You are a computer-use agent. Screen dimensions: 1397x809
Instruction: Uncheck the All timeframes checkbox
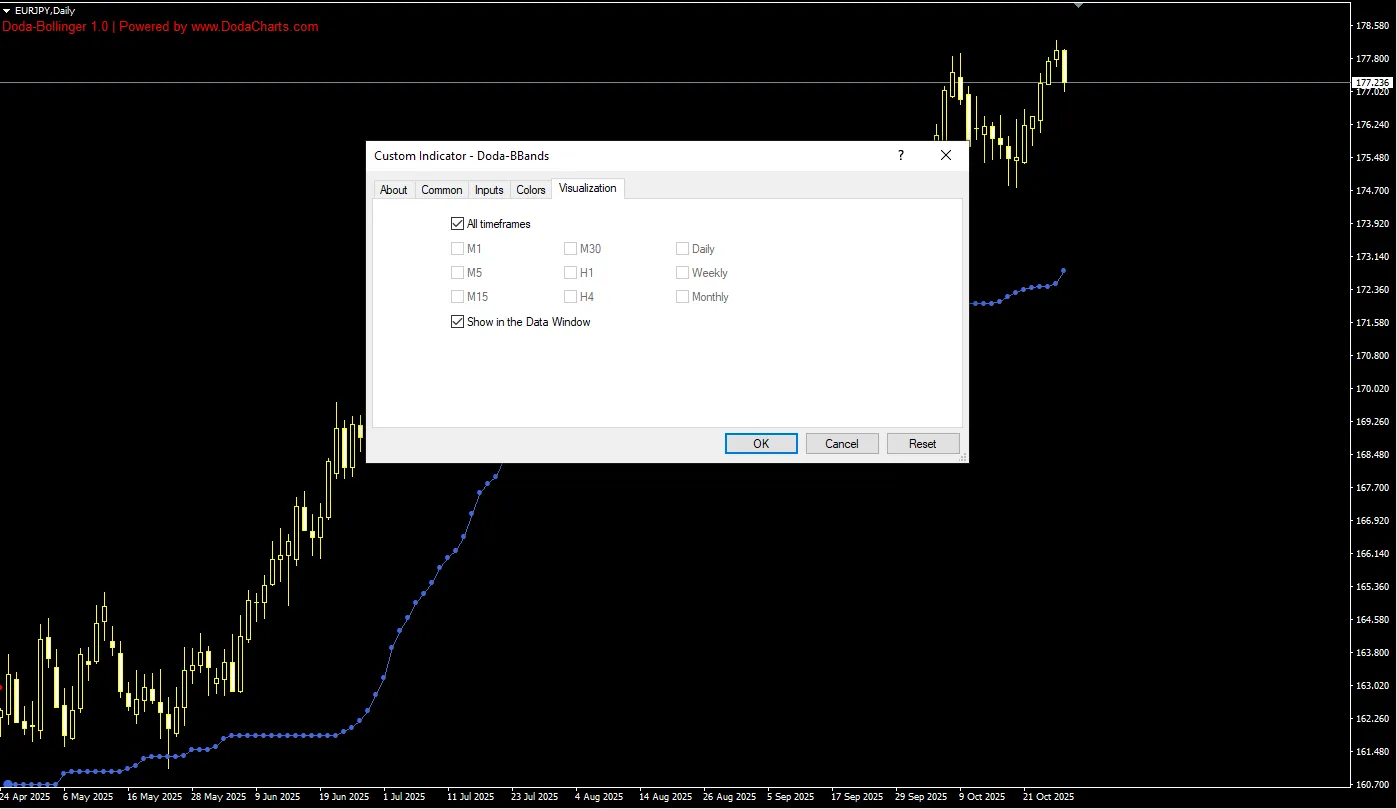pyautogui.click(x=458, y=224)
